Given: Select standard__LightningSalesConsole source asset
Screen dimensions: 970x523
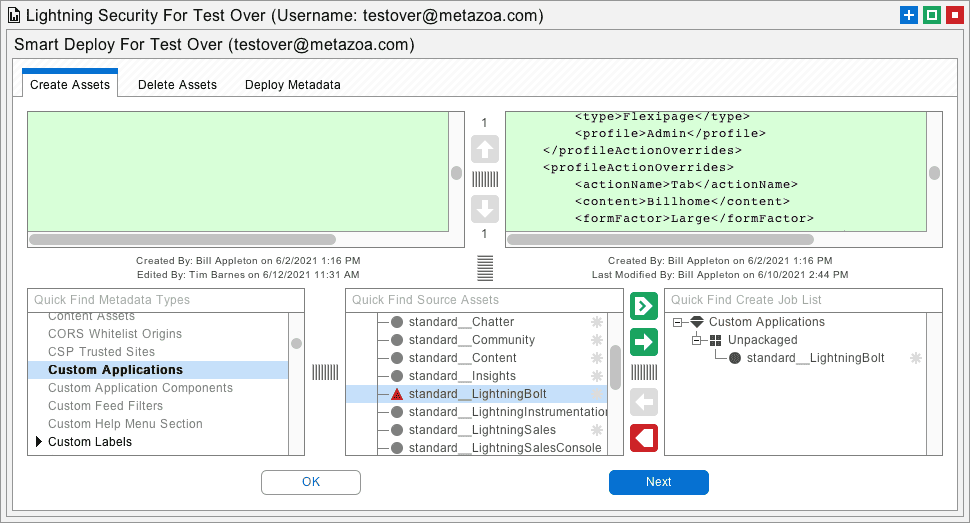Looking at the screenshot, I should click(505, 448).
